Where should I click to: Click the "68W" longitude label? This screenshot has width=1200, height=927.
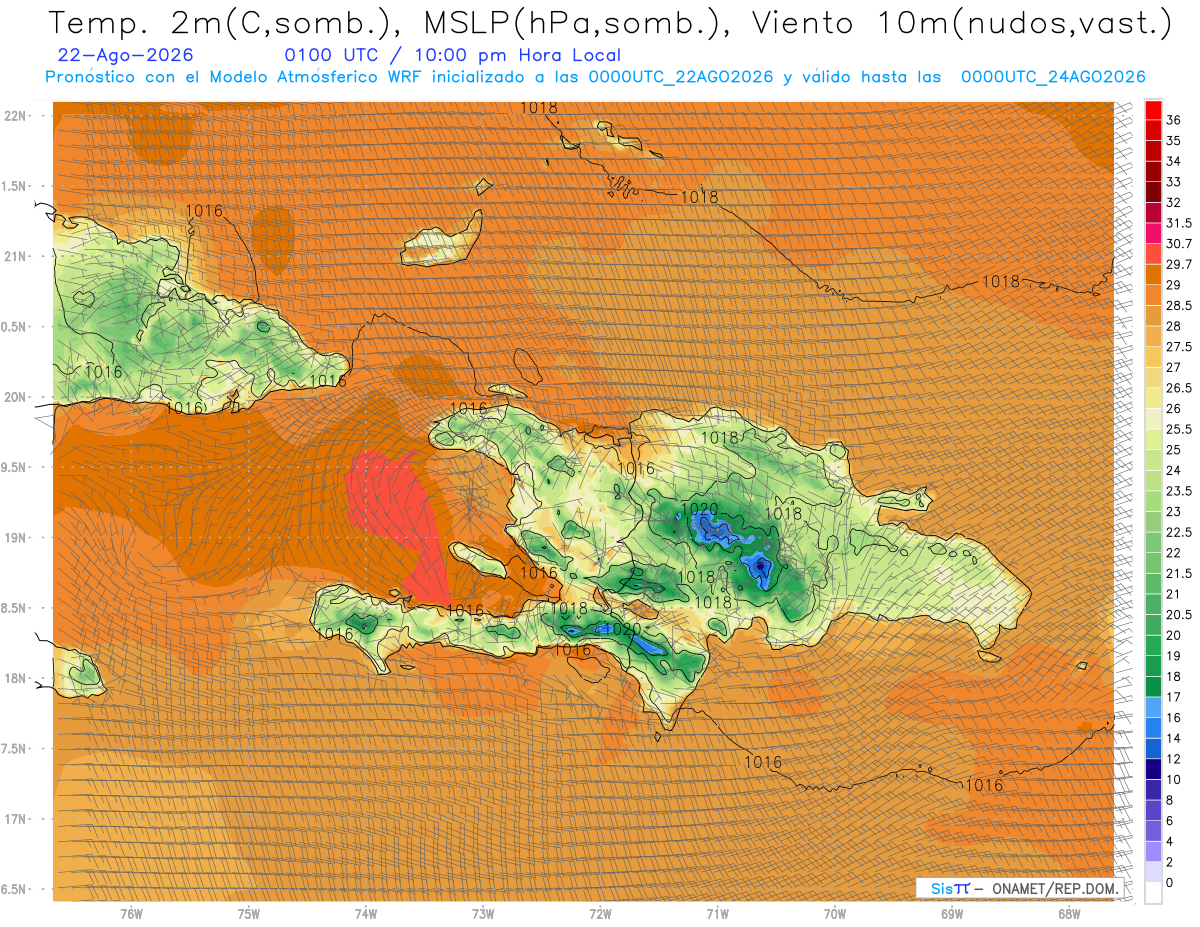tap(1069, 913)
